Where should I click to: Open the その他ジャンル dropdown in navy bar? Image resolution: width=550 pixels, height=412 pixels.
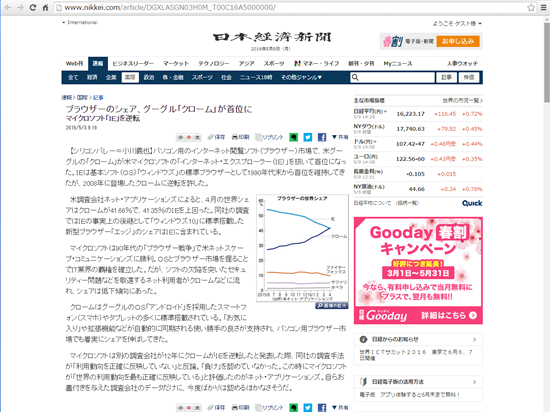[301, 77]
